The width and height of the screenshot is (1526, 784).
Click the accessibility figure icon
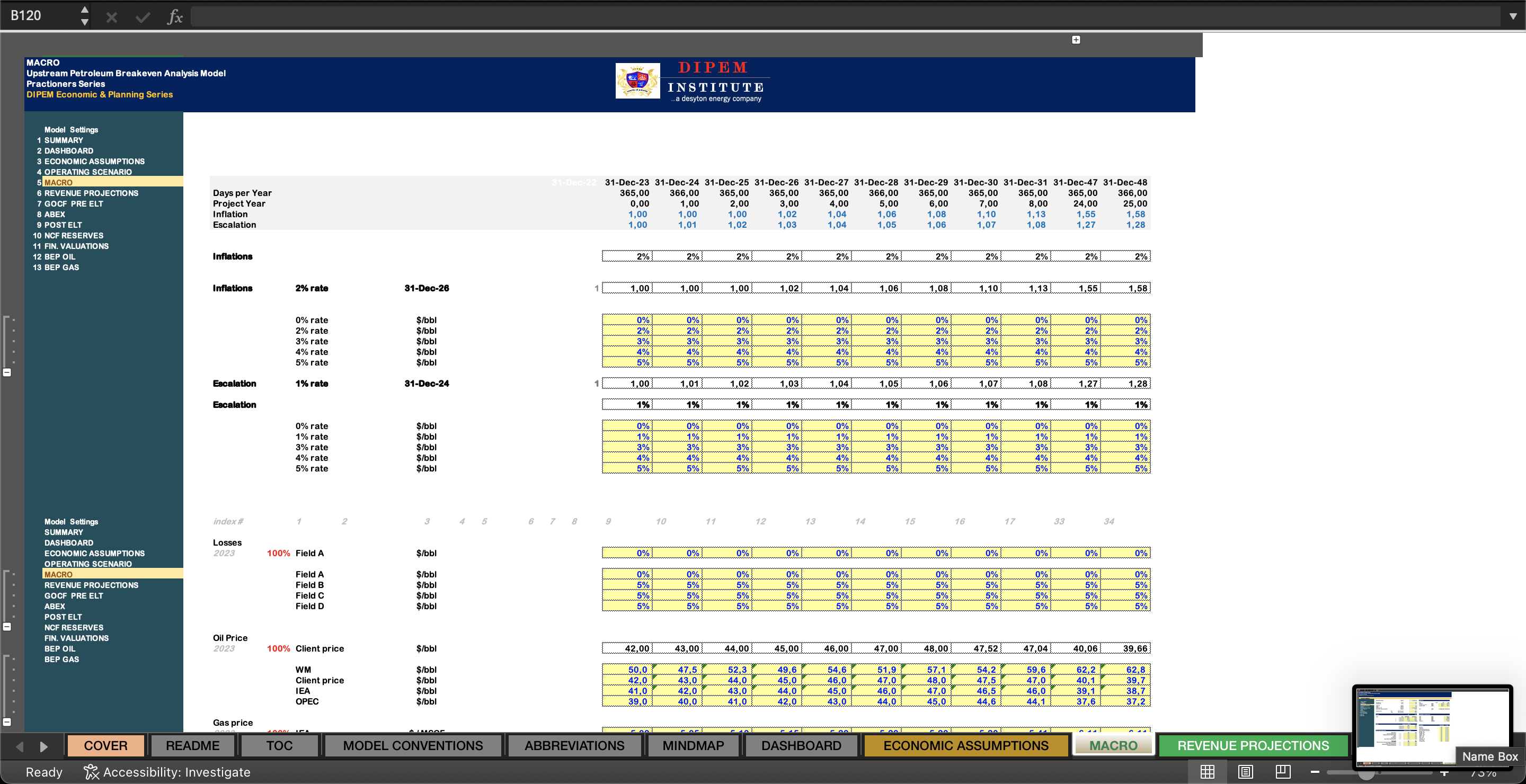coord(91,772)
